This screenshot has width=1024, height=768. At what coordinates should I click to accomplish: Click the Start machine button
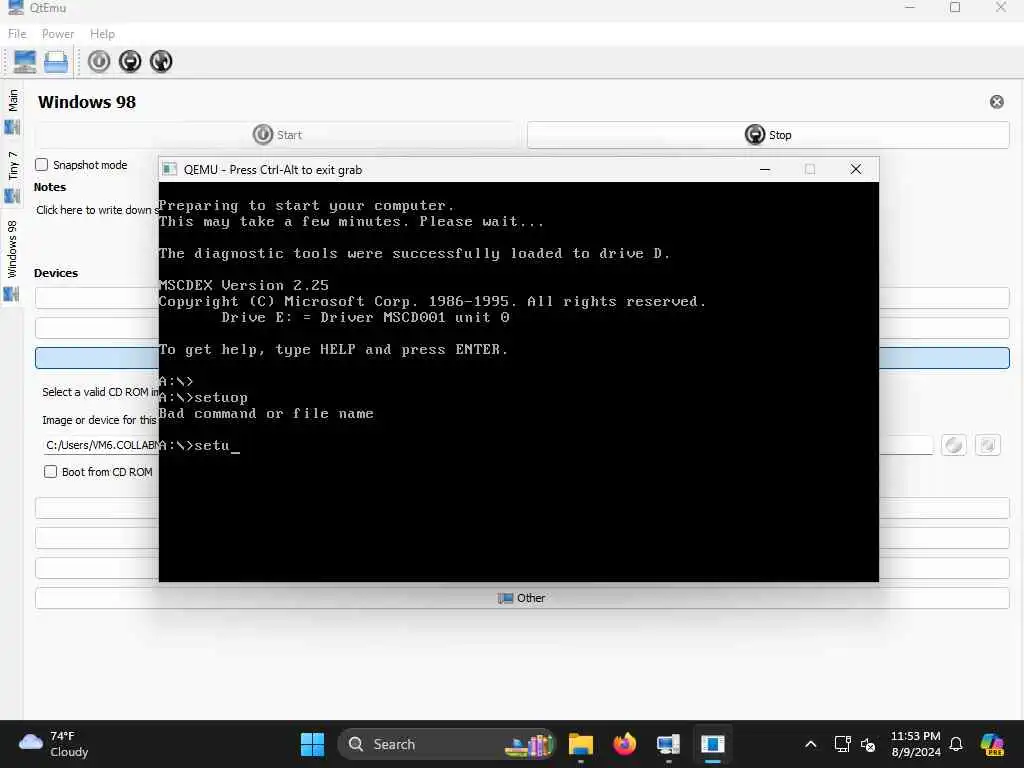(277, 135)
